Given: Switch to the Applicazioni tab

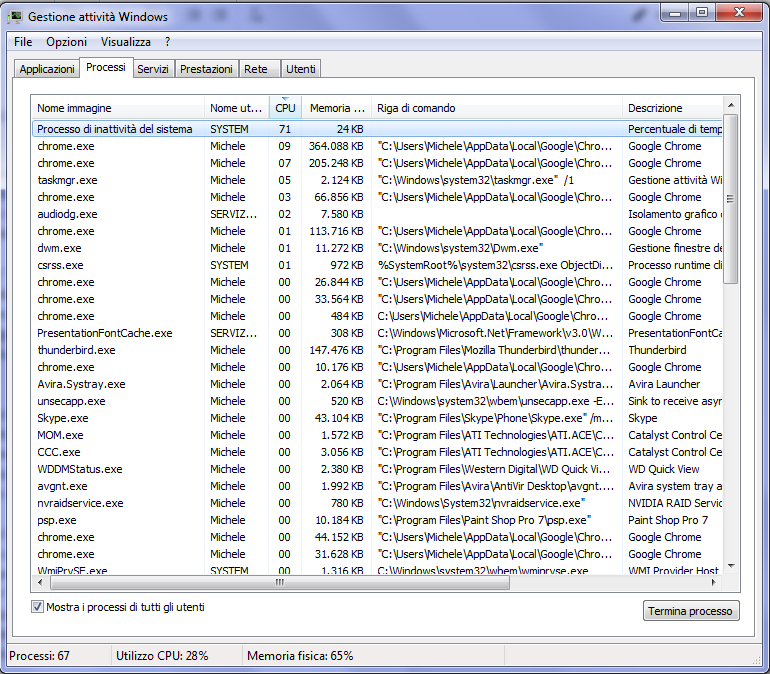Looking at the screenshot, I should [x=47, y=69].
